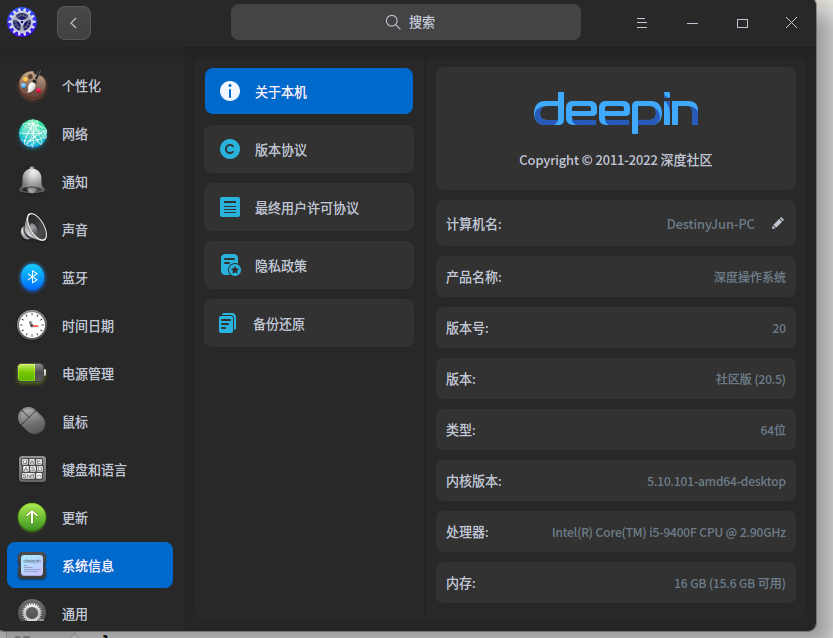Open 个性化 personalization settings icon
The width and height of the screenshot is (833, 638).
click(33, 86)
